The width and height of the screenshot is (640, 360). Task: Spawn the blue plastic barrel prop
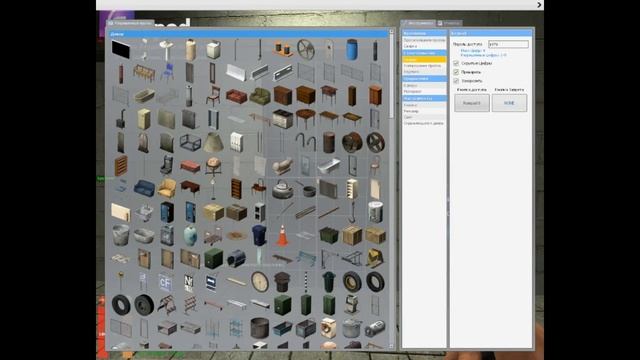tap(351, 50)
